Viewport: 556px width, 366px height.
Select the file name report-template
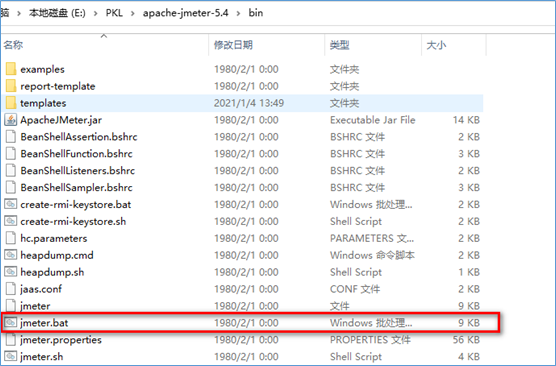58,86
